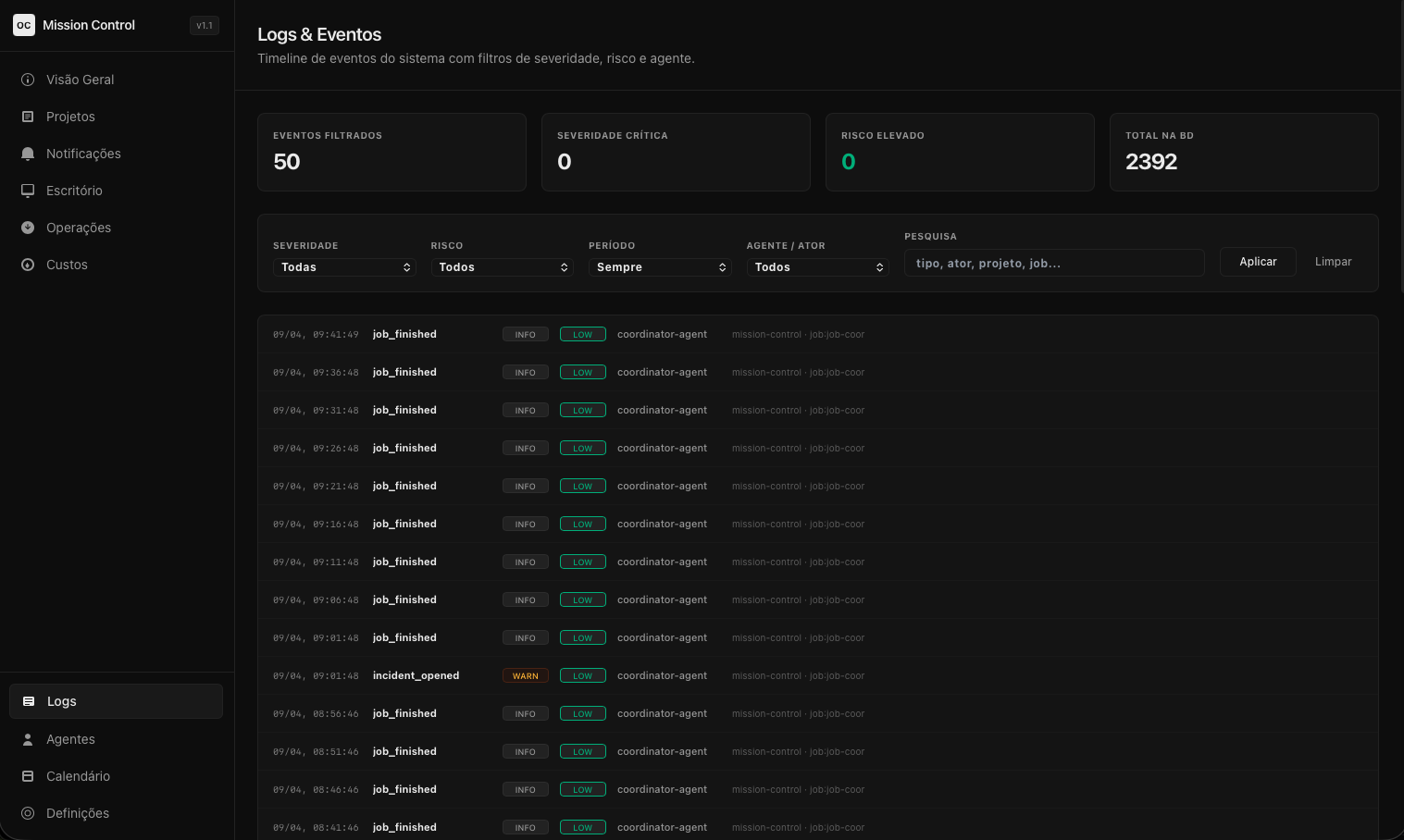Click the Severidade Crítica card
The image size is (1404, 840).
(x=676, y=153)
